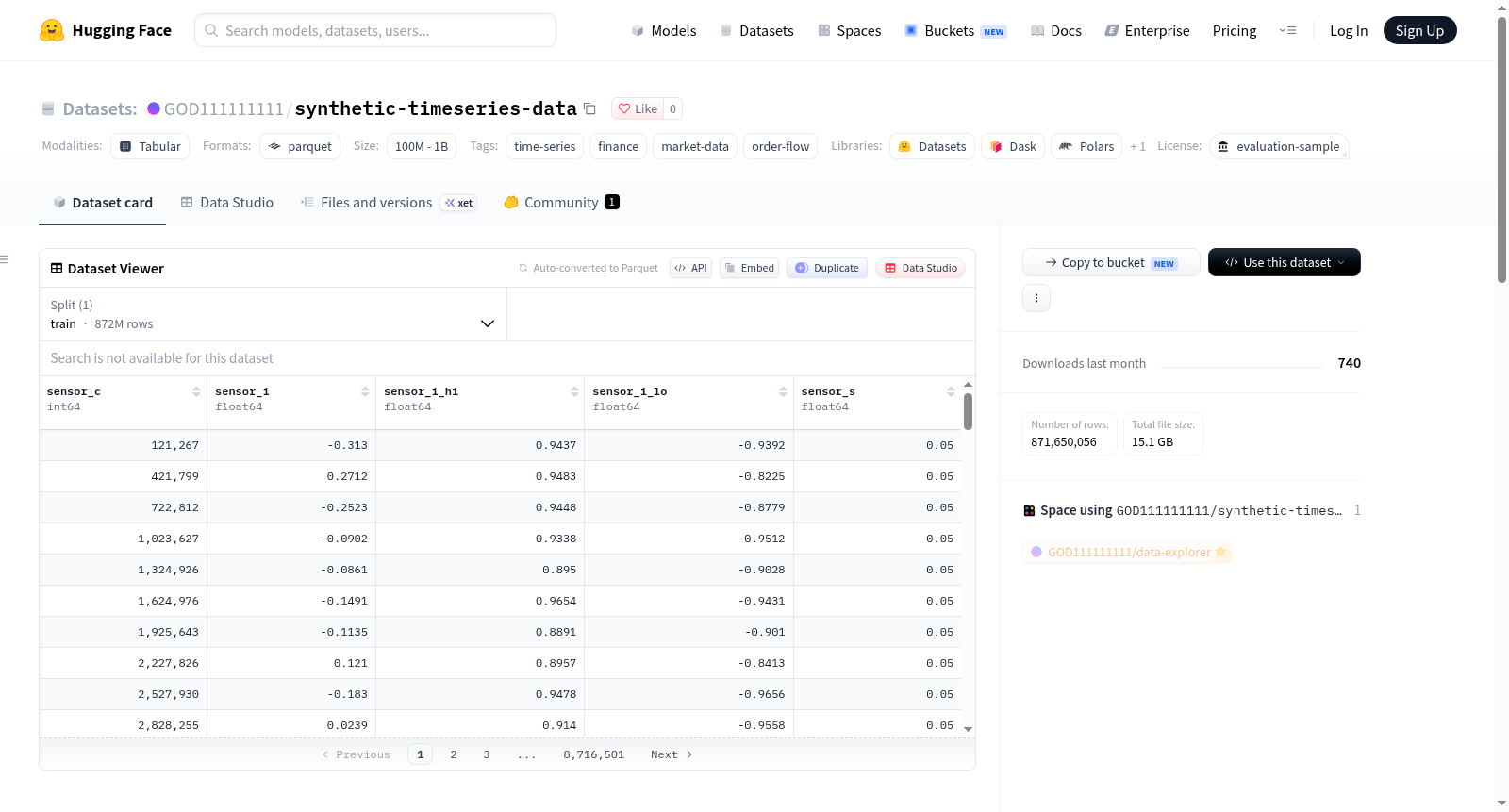Click the Polars library tag
The width and height of the screenshot is (1509, 812).
point(1086,146)
